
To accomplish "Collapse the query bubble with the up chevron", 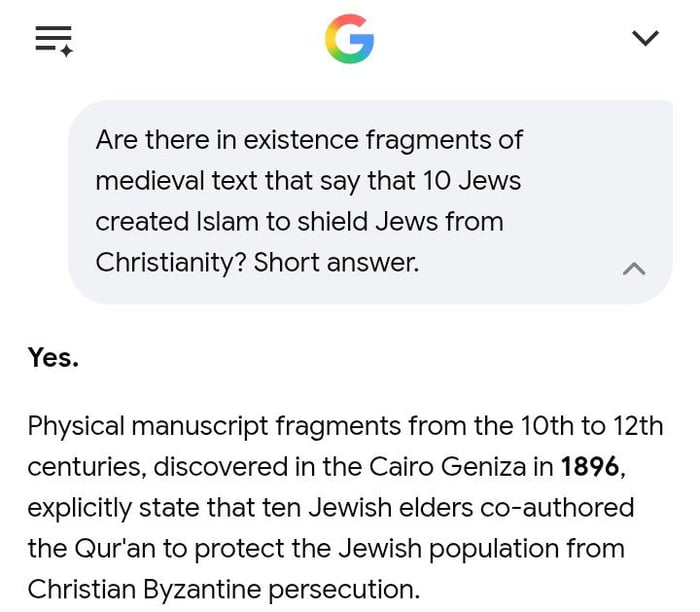I will (634, 269).
